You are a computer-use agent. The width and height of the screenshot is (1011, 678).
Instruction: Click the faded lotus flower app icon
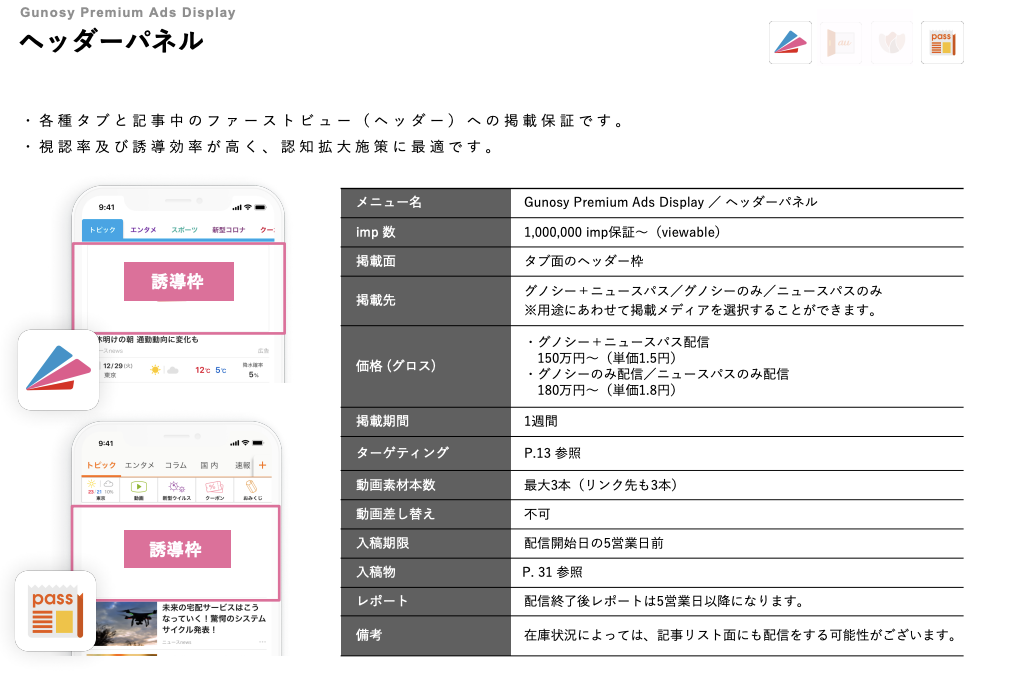point(890,43)
